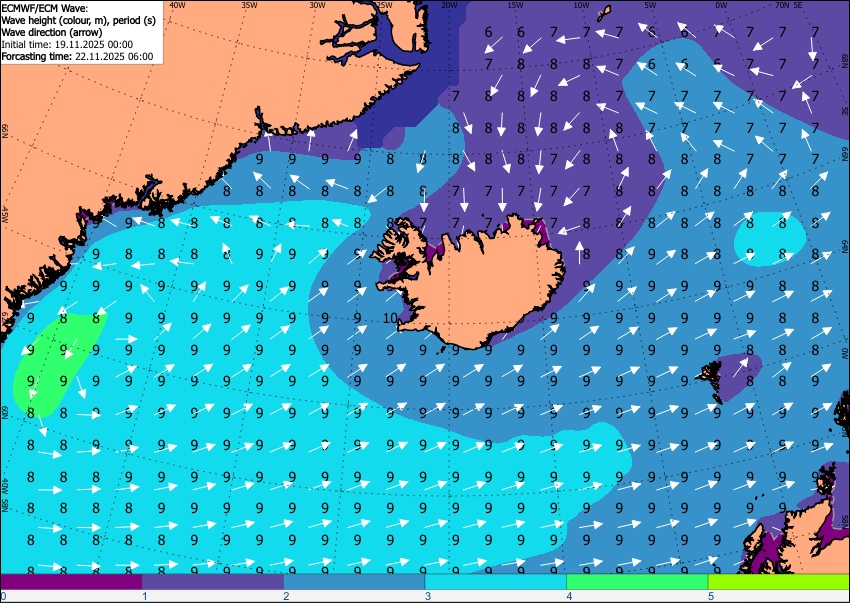The width and height of the screenshot is (850, 603).
Task: Click the violet 1–2 m legend swatch
Action: tap(212, 581)
